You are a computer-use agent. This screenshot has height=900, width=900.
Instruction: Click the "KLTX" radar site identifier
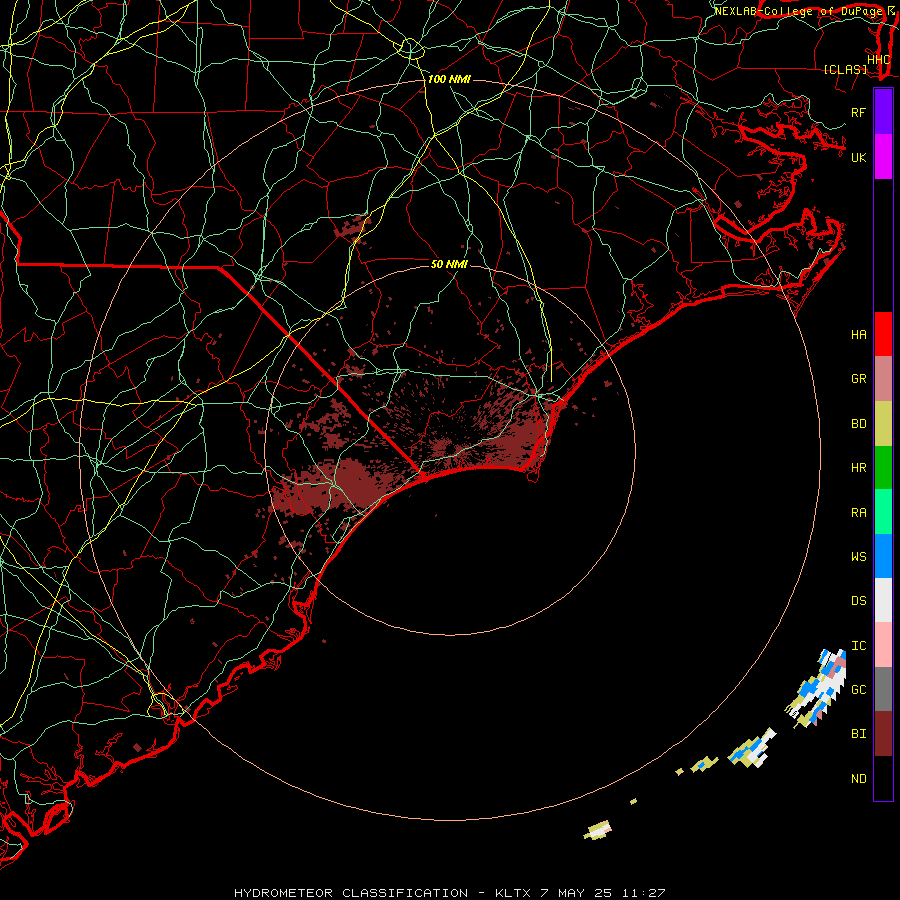(513, 893)
